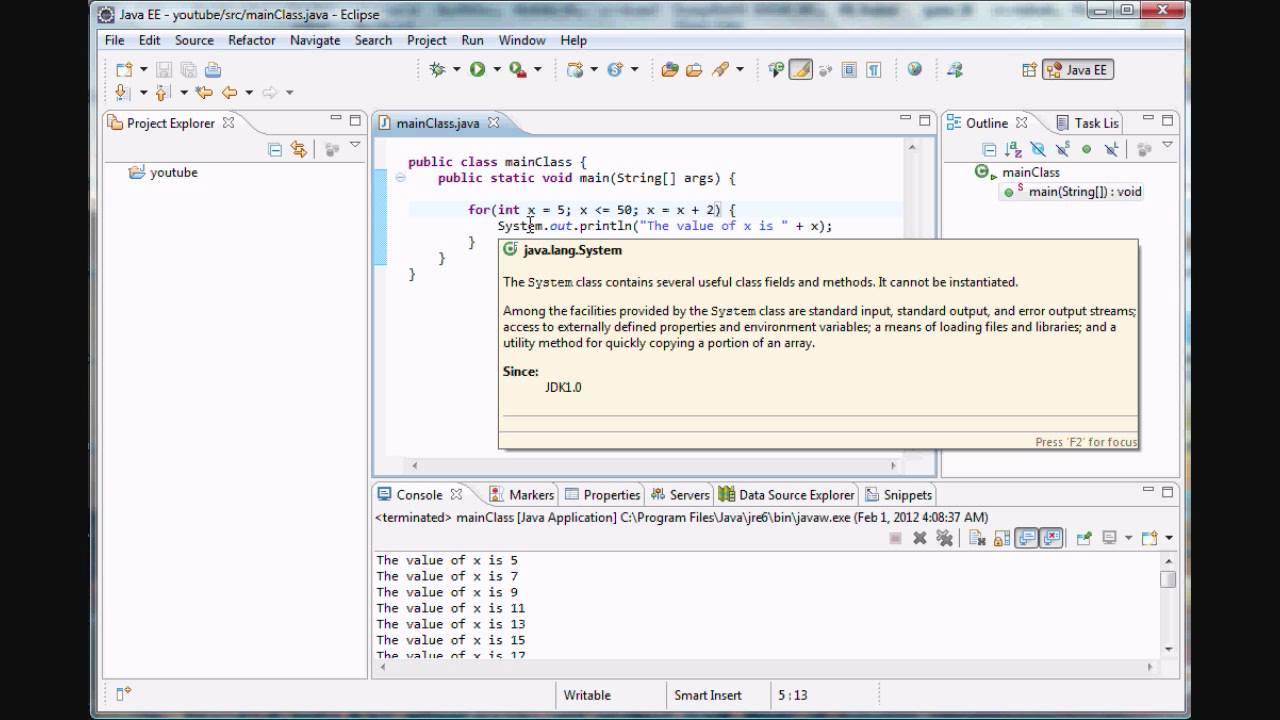
Task: Select the Java EE perspective button
Action: [1077, 70]
